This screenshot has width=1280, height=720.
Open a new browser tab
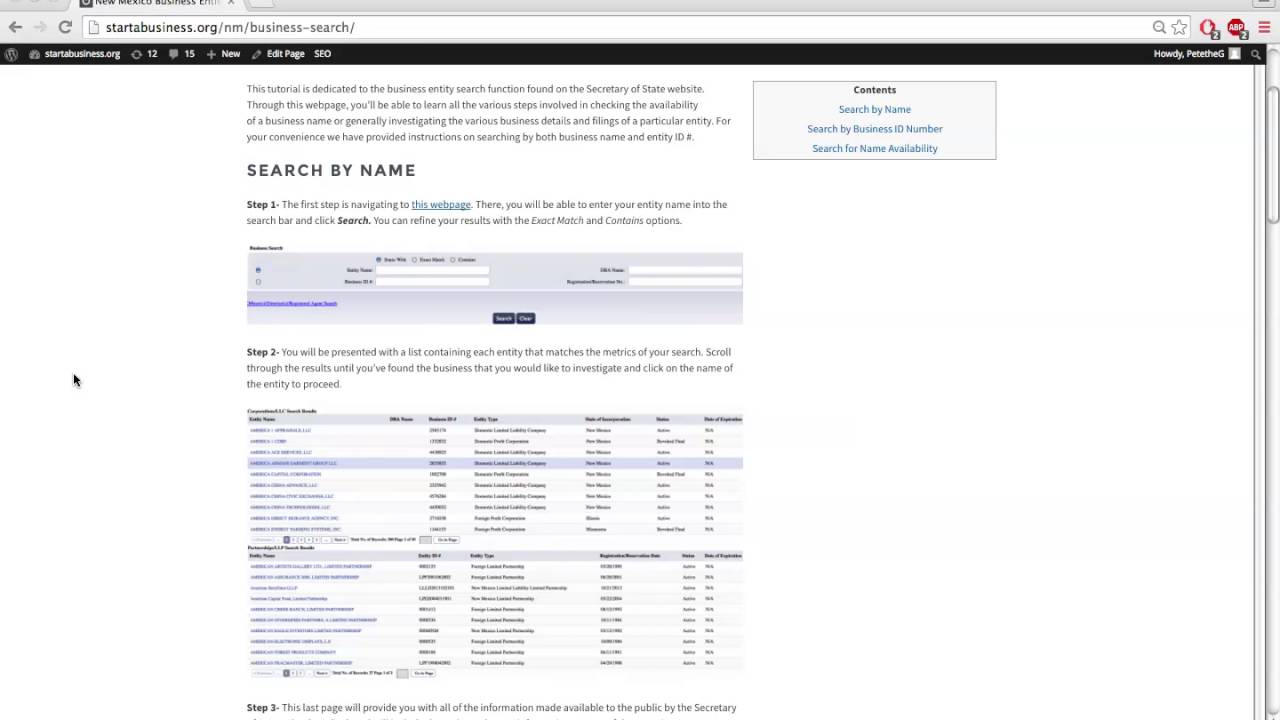tap(262, 3)
